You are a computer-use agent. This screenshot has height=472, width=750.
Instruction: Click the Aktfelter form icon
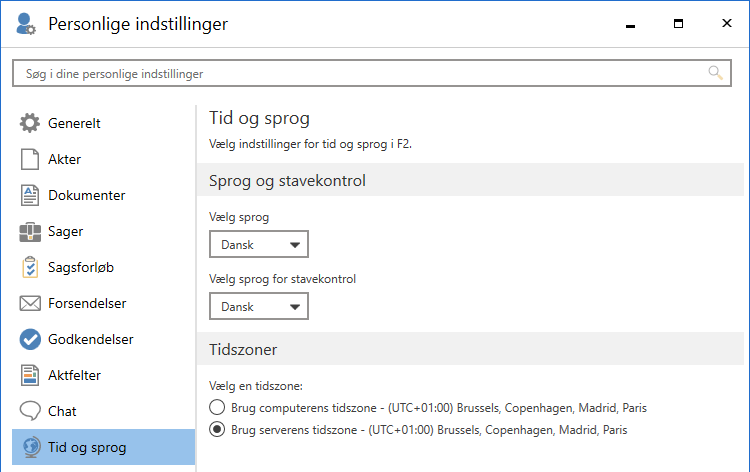30,375
